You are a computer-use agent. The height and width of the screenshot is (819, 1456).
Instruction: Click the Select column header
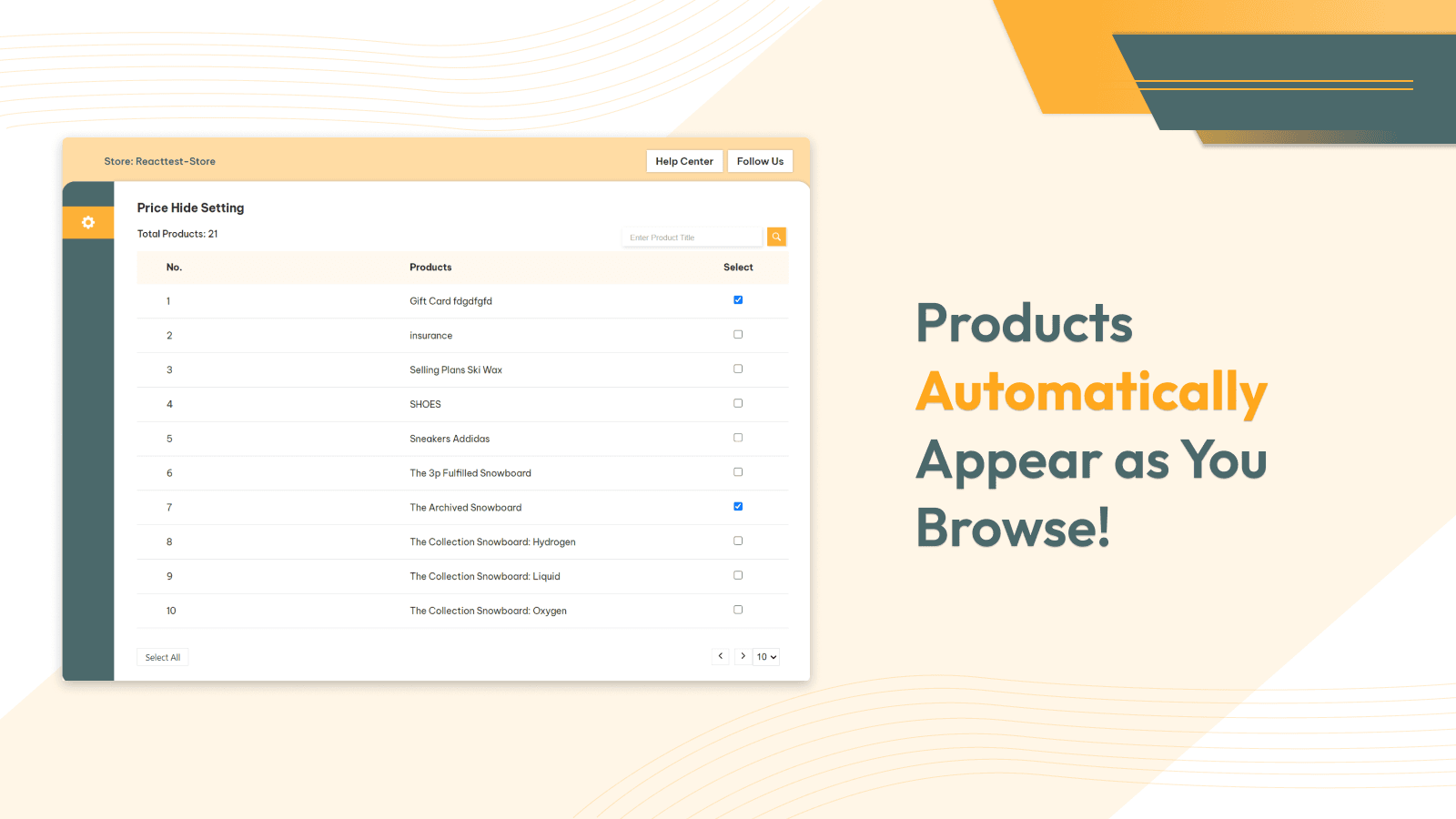738,268
